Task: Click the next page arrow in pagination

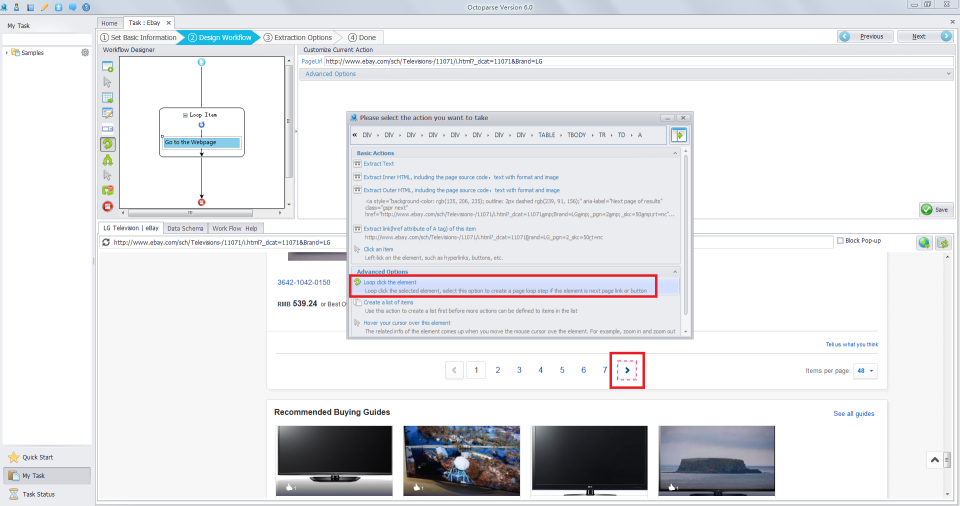Action: coord(627,370)
